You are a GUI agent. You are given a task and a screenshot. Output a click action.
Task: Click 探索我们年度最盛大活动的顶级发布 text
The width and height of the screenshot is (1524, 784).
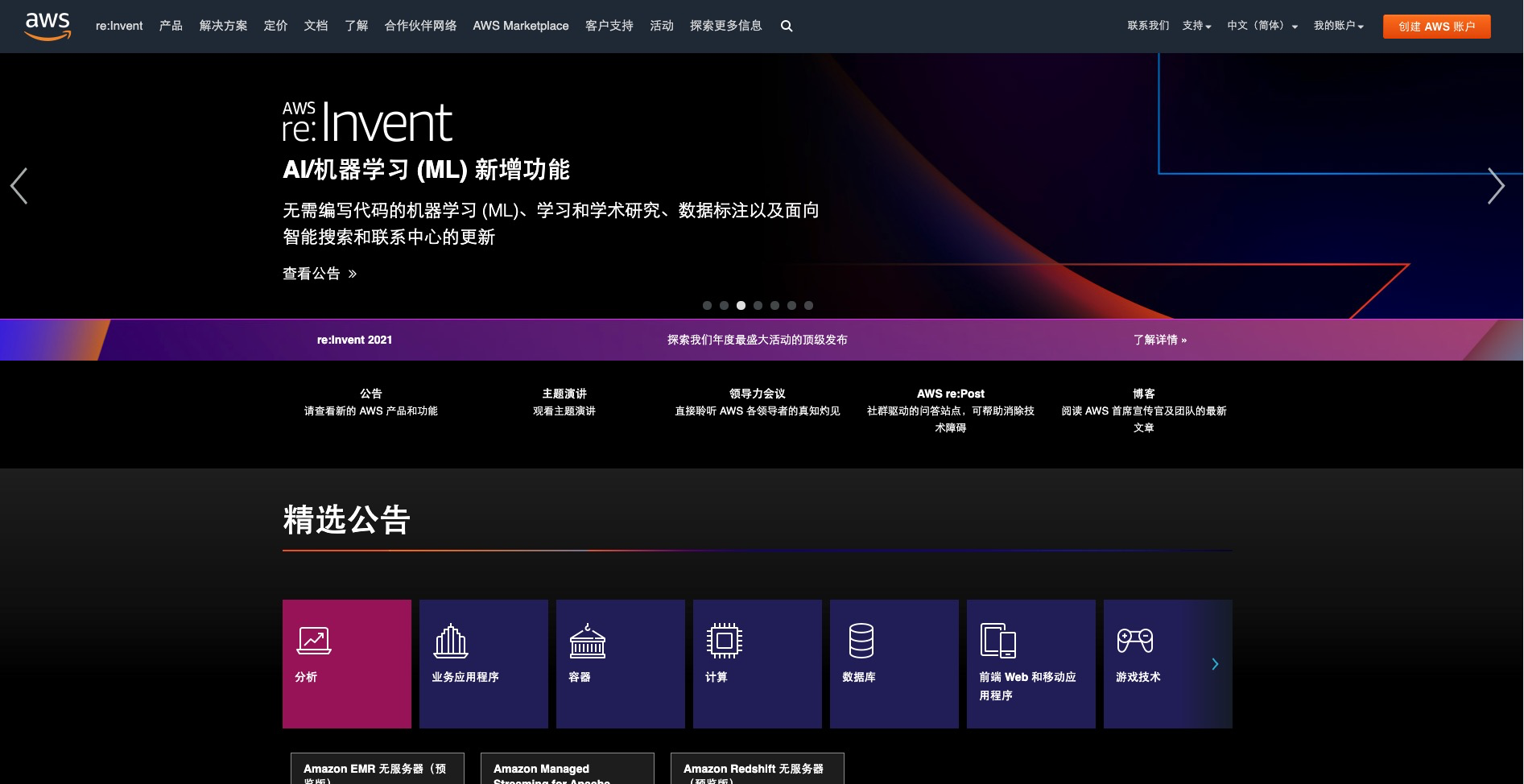[757, 340]
